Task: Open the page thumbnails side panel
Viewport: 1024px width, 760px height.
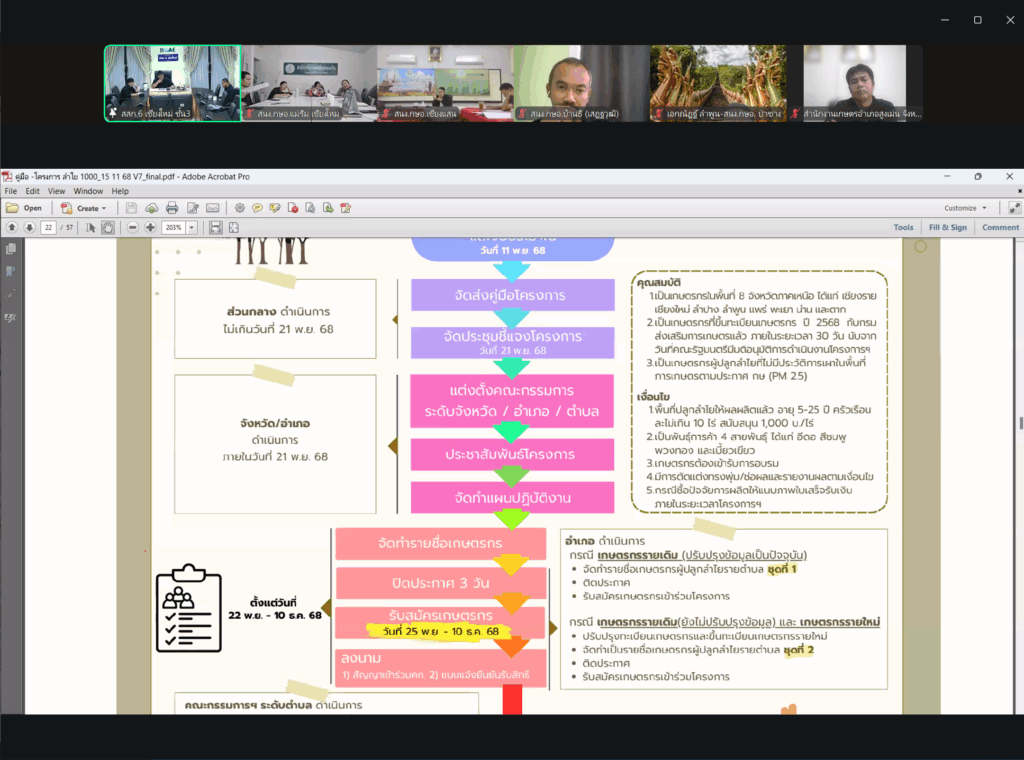Action: tap(11, 249)
